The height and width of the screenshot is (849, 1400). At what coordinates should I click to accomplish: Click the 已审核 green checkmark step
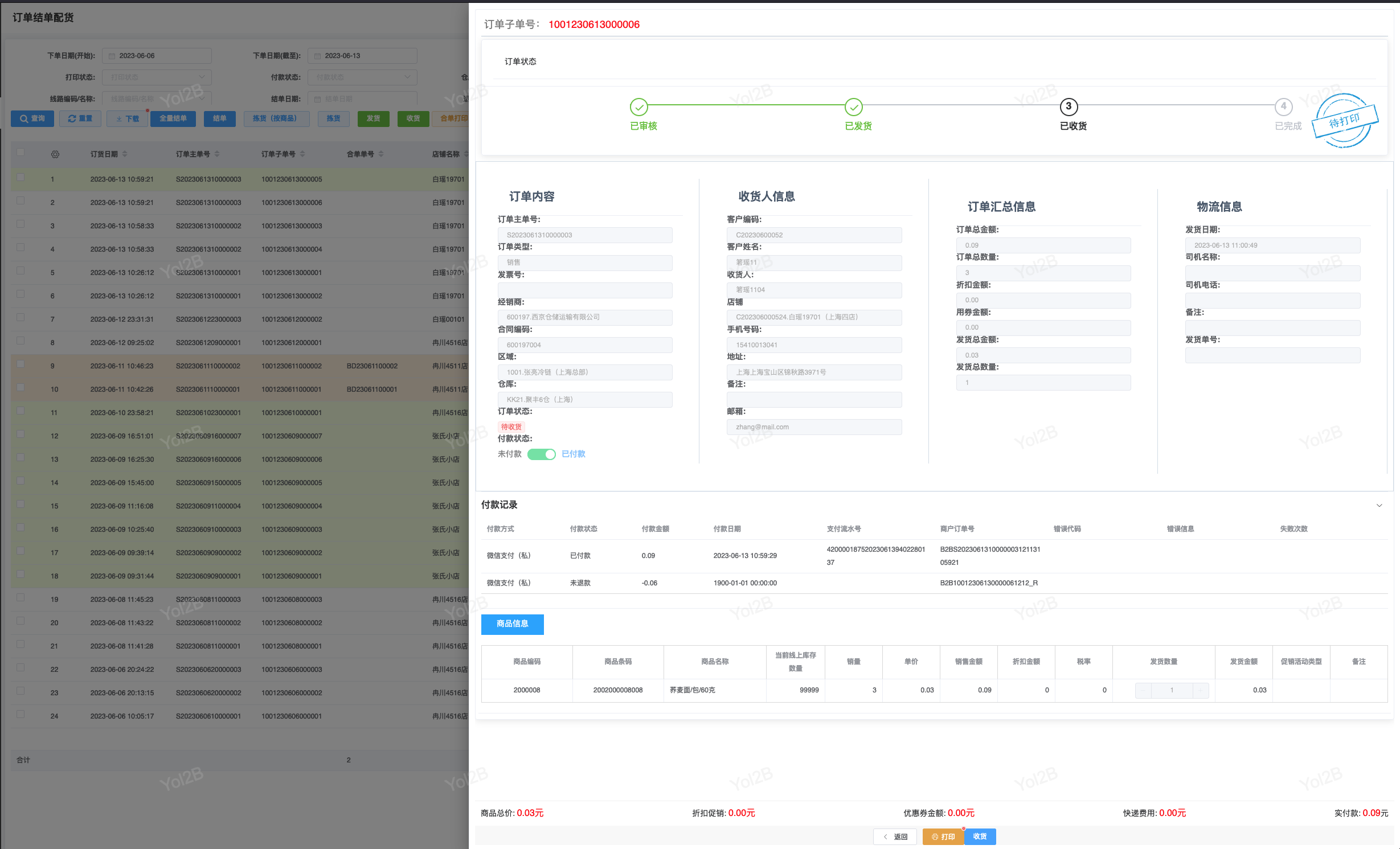tap(638, 106)
